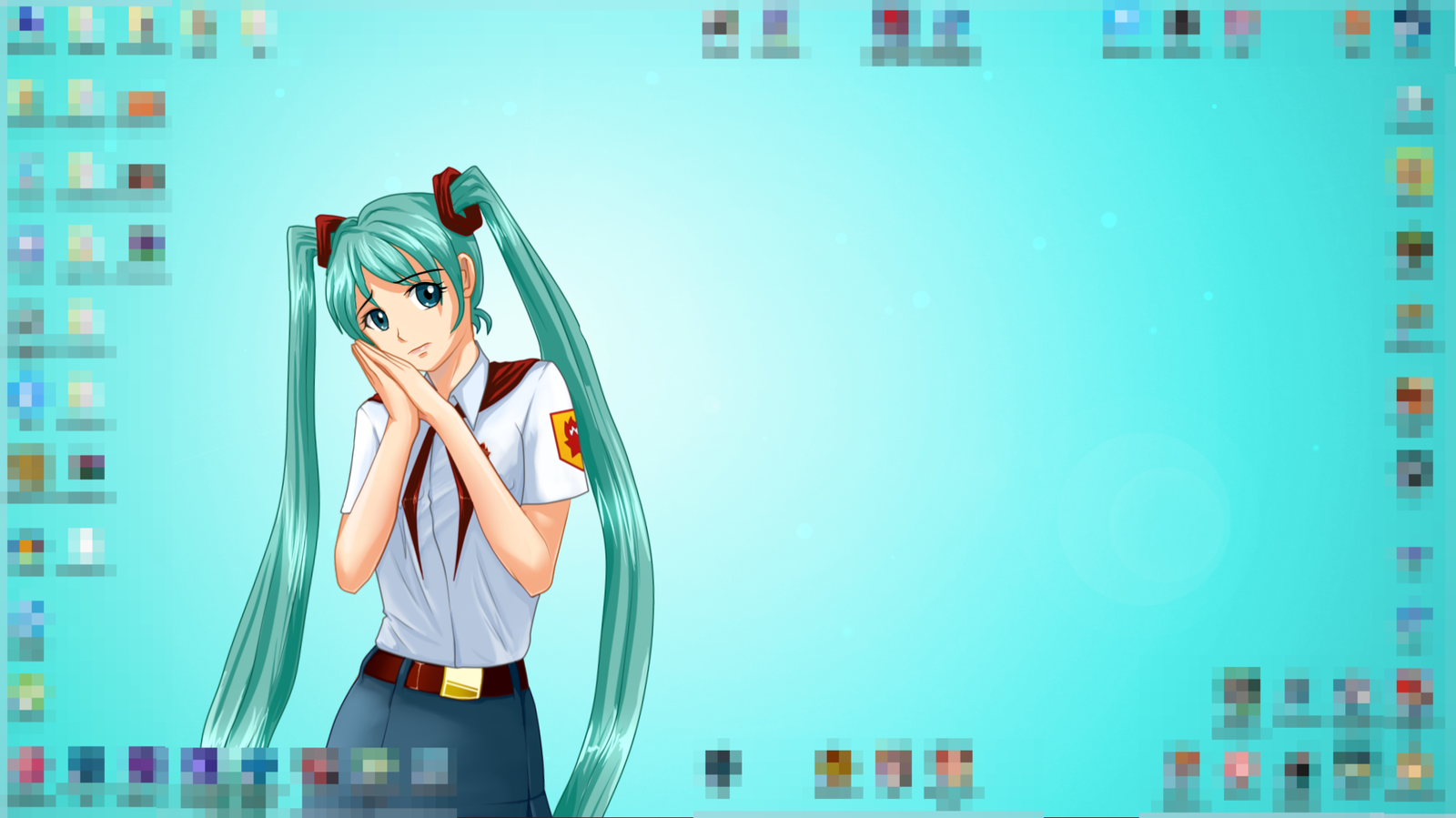Viewport: 1456px width, 818px height.
Task: Click the pink icon in bottom-left row
Action: (x=28, y=766)
